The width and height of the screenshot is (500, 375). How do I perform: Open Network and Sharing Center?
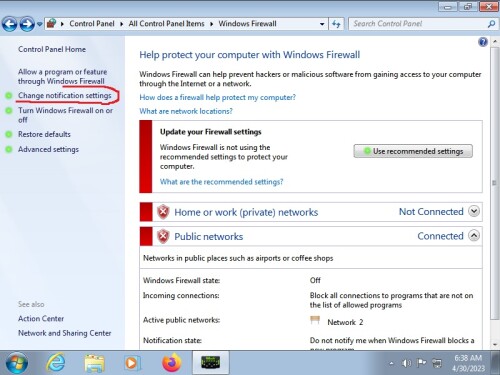pyautogui.click(x=65, y=333)
